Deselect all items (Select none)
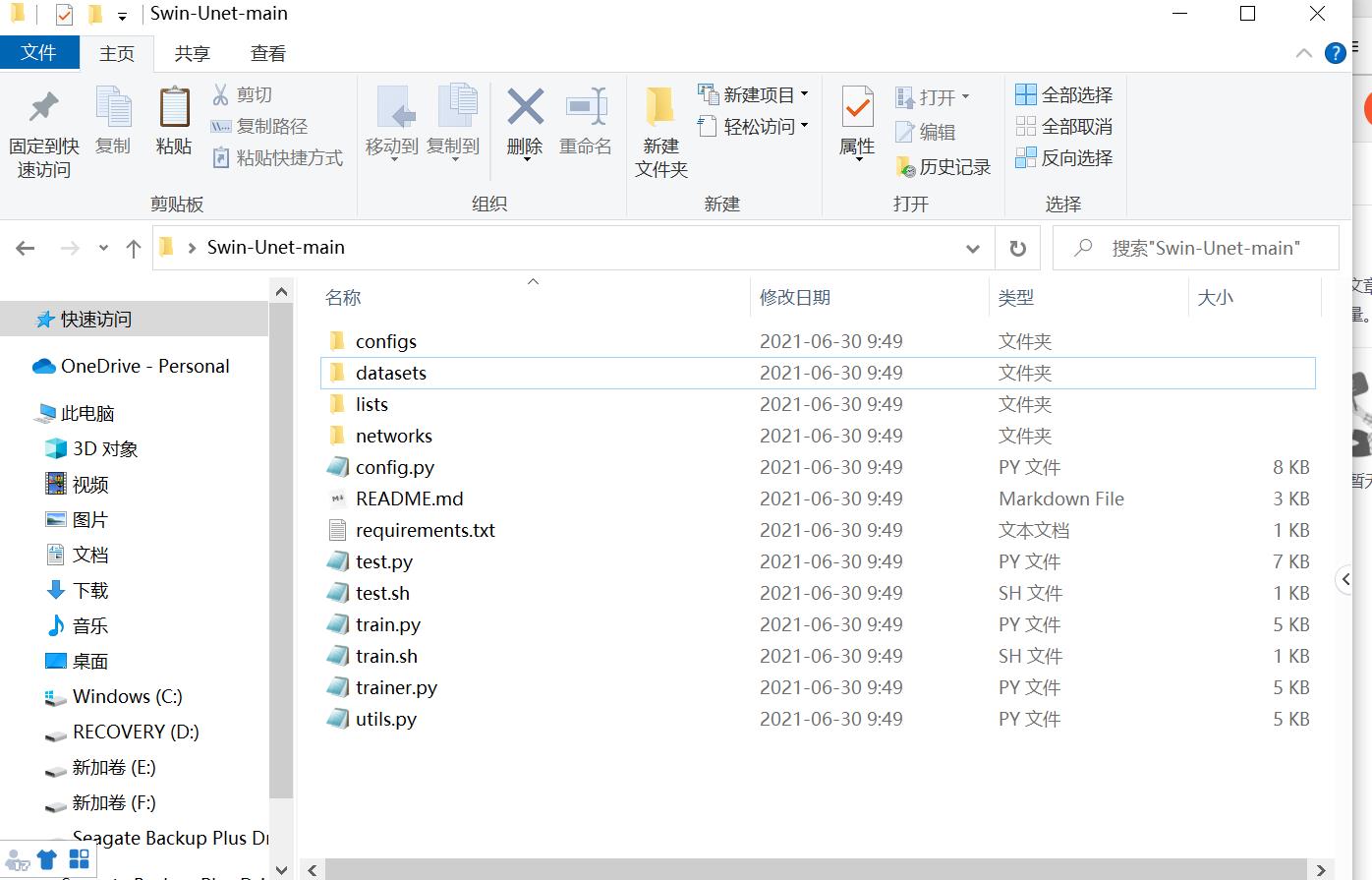Viewport: 1372px width, 880px height. 1064,126
